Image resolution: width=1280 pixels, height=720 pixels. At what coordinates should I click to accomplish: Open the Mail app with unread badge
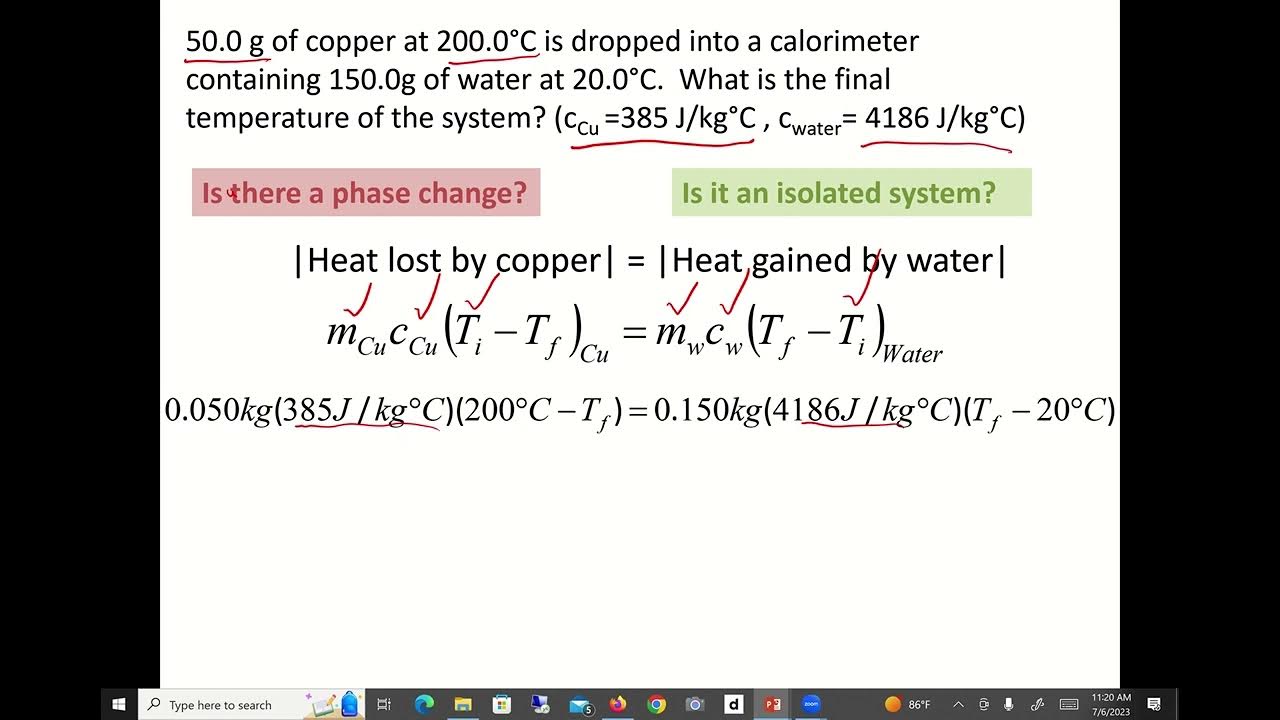click(x=579, y=704)
